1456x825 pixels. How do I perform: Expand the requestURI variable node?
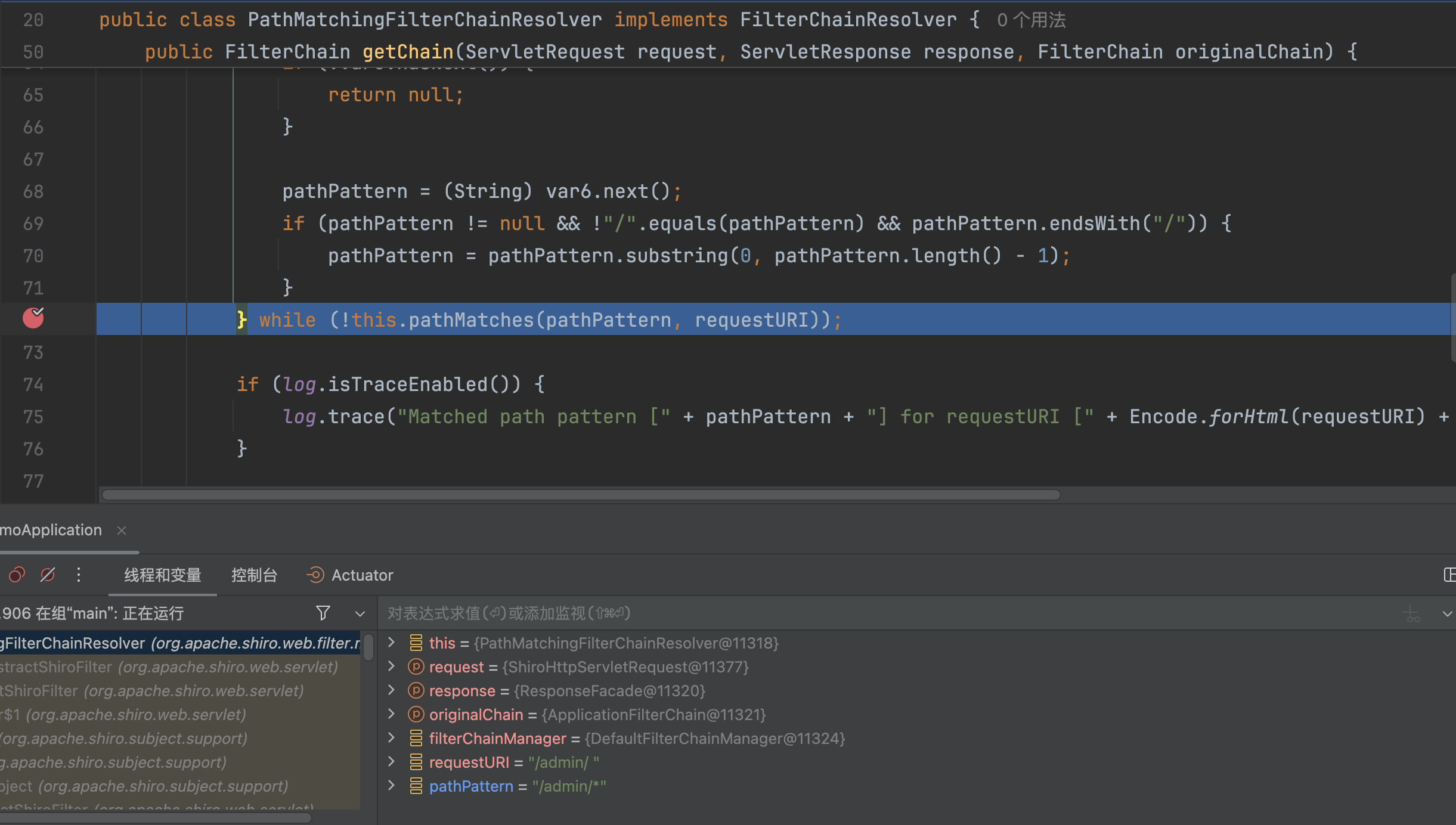click(x=392, y=761)
